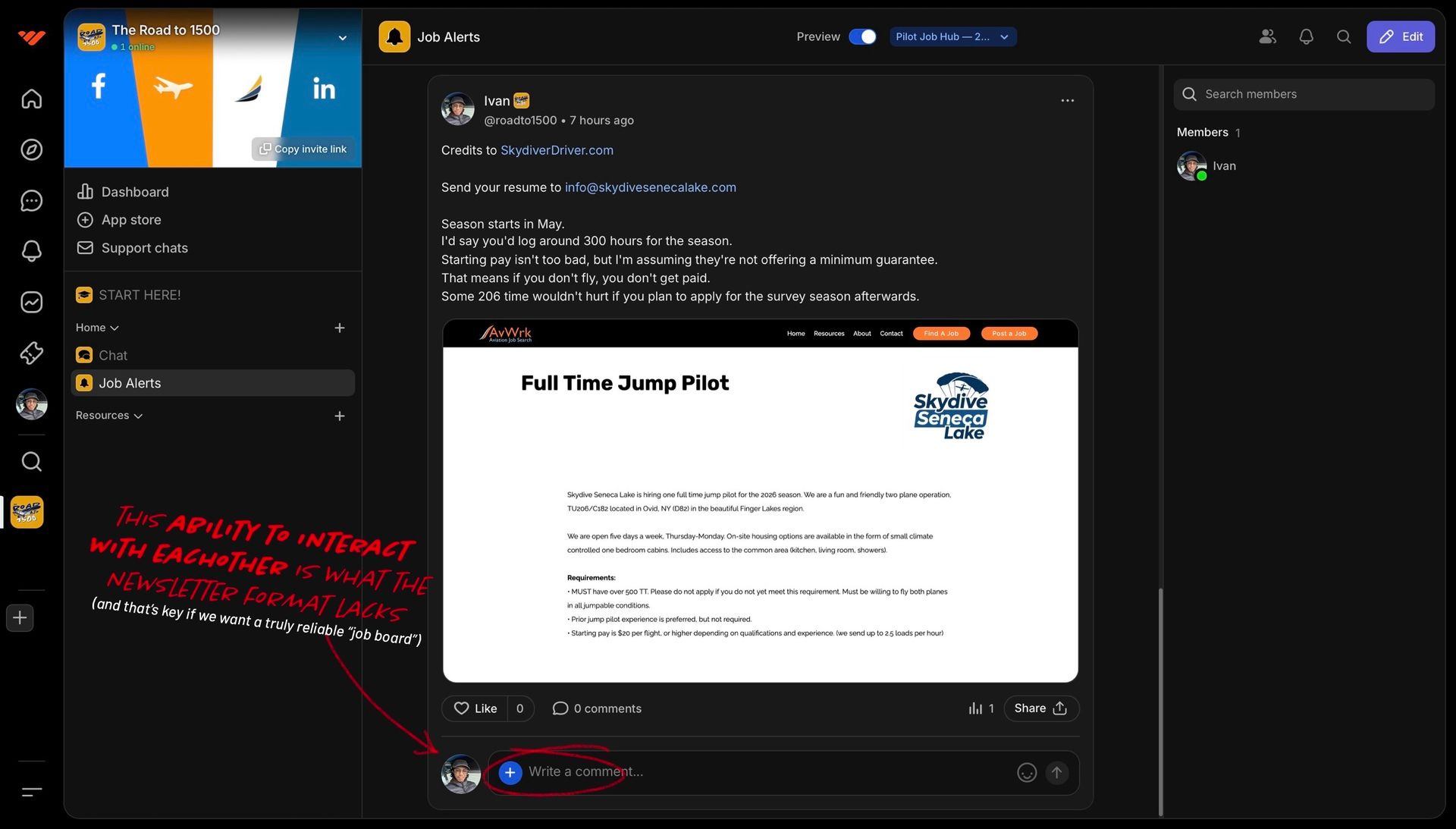Click the Search members field
This screenshot has width=1456, height=829.
(x=1304, y=94)
